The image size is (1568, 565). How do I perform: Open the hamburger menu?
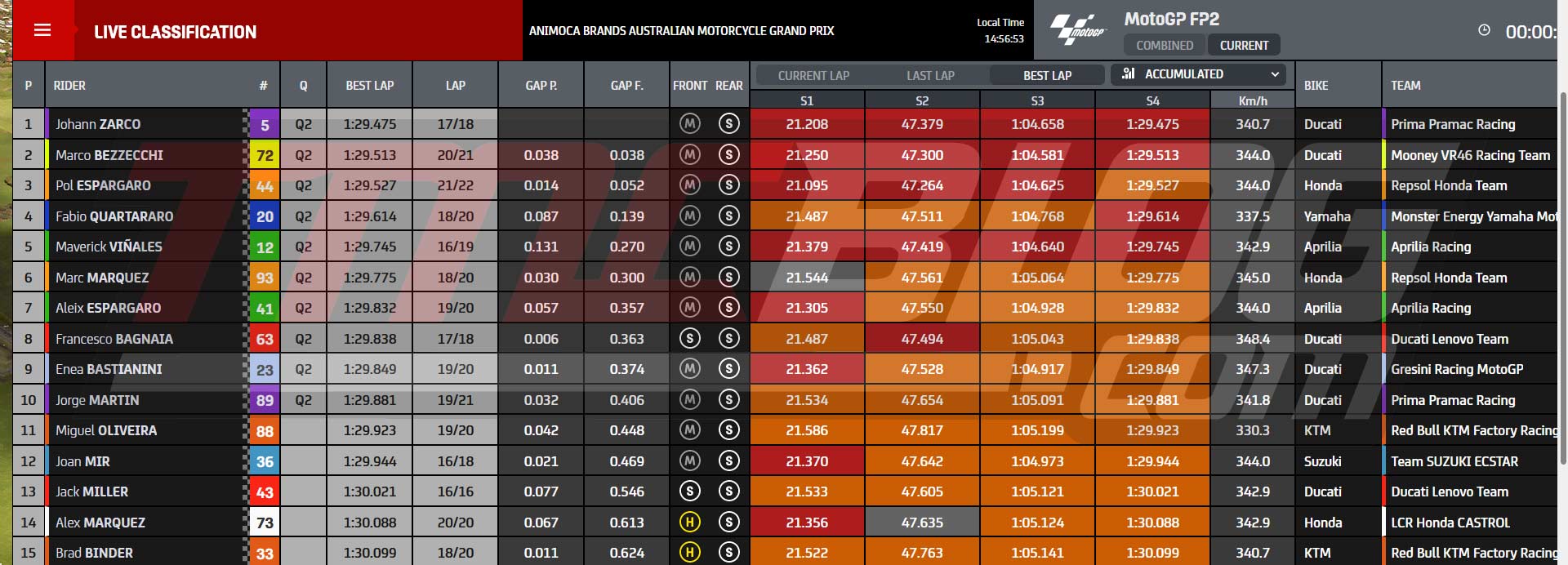pos(42,30)
